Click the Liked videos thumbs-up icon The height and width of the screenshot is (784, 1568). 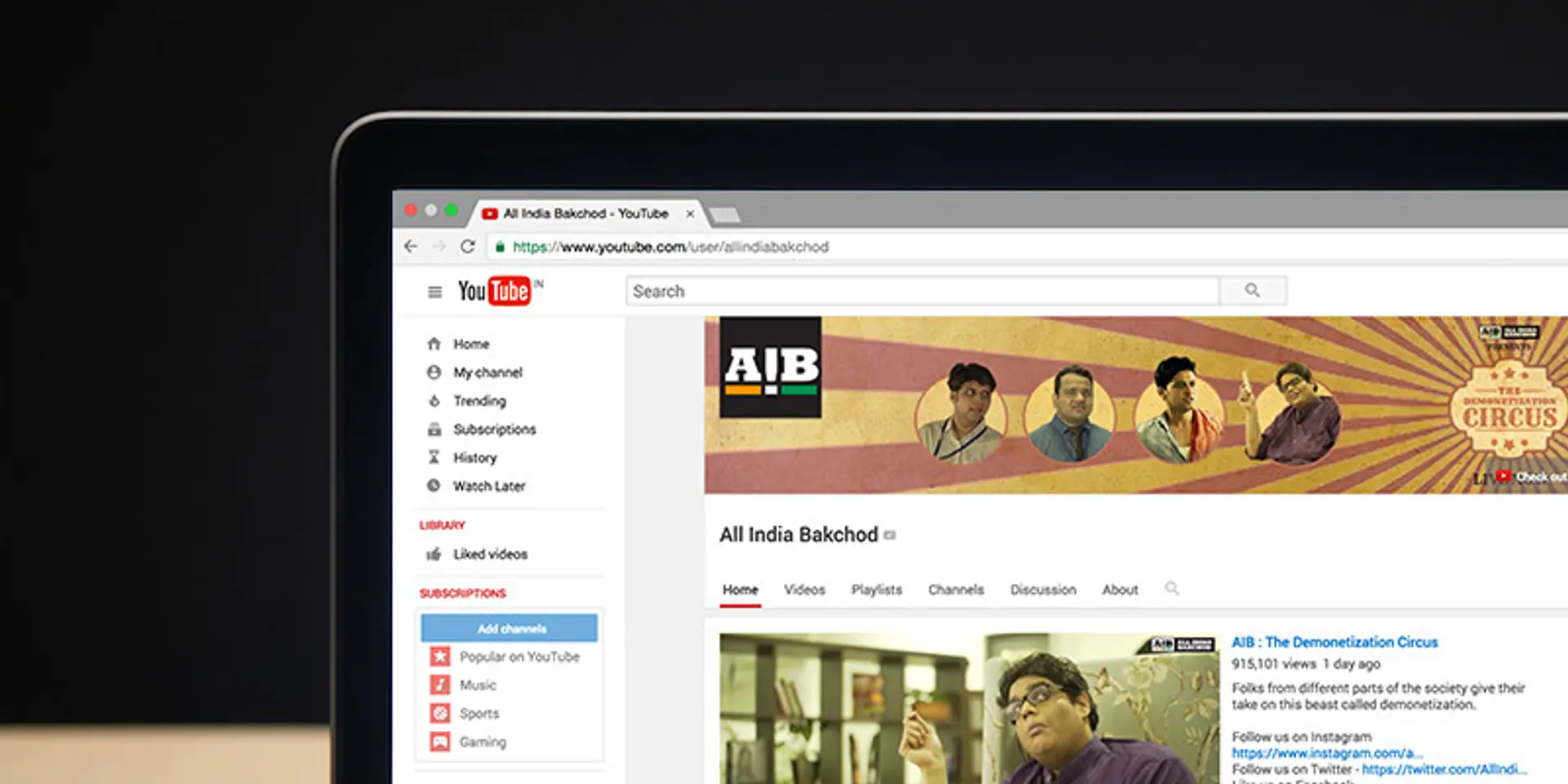click(x=434, y=555)
